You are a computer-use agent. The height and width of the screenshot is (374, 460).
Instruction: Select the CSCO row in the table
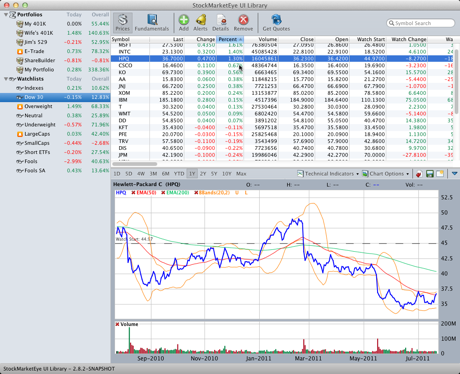pyautogui.click(x=283, y=65)
